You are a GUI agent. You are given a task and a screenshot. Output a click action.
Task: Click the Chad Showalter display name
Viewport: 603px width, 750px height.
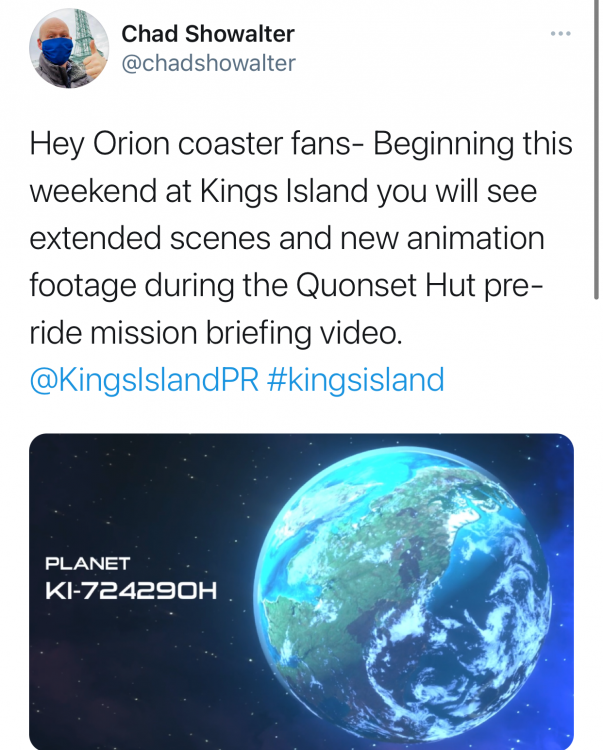(208, 34)
